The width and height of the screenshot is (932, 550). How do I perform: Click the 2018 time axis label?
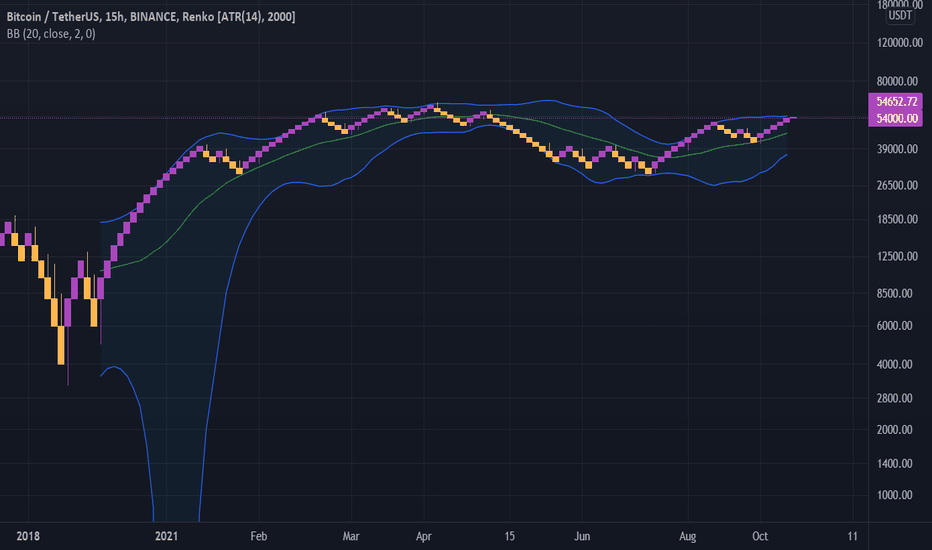pos(28,536)
